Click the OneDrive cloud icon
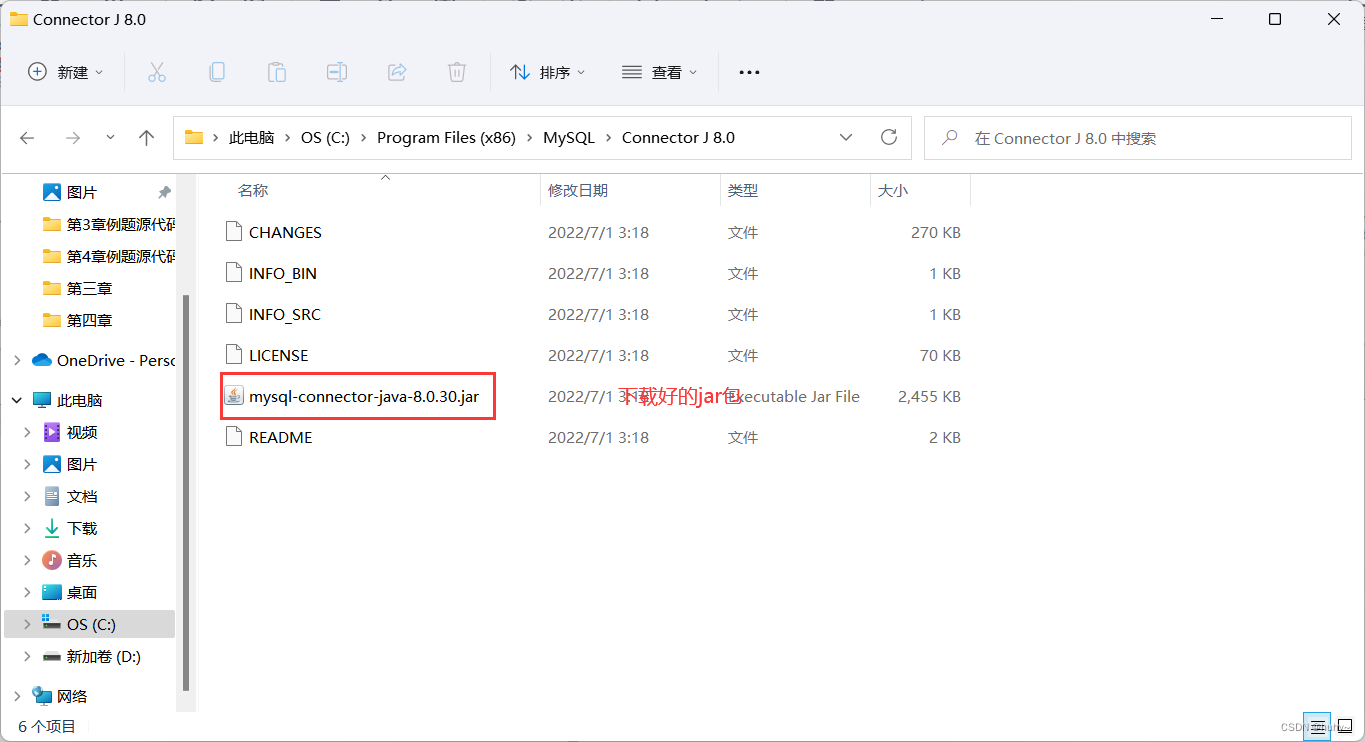This screenshot has width=1365, height=742. pos(42,360)
